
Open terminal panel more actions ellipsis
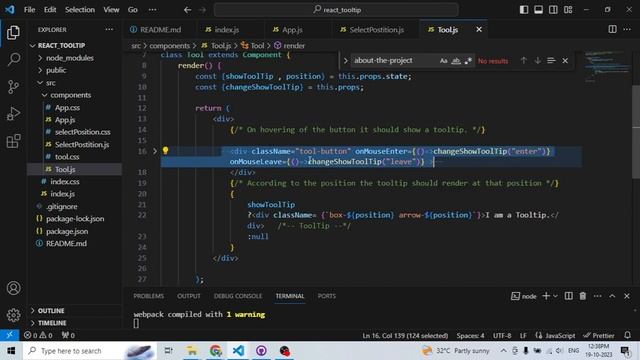[x=597, y=296]
